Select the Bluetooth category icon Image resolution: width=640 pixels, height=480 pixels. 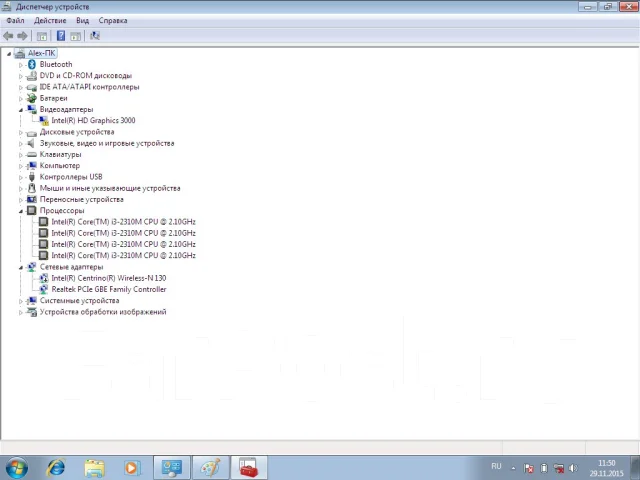click(32, 64)
